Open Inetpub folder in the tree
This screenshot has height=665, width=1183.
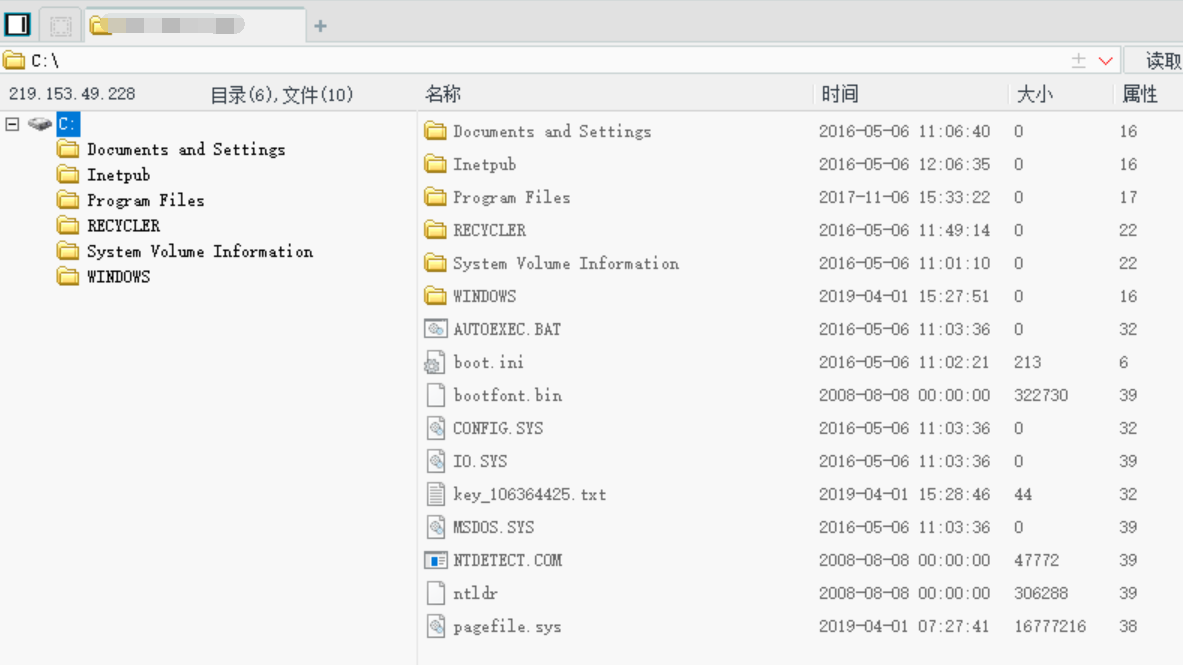click(x=118, y=175)
